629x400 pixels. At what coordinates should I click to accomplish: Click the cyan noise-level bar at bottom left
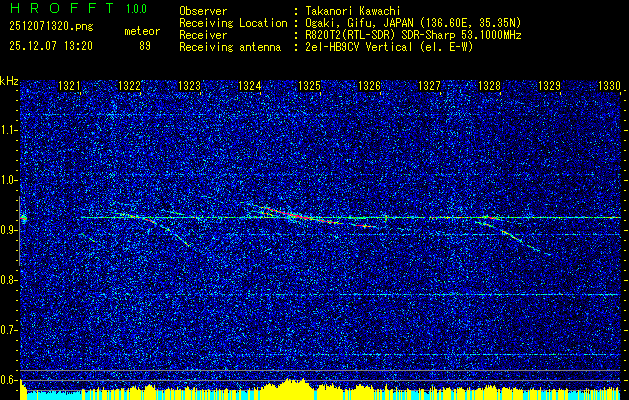click(x=54, y=395)
